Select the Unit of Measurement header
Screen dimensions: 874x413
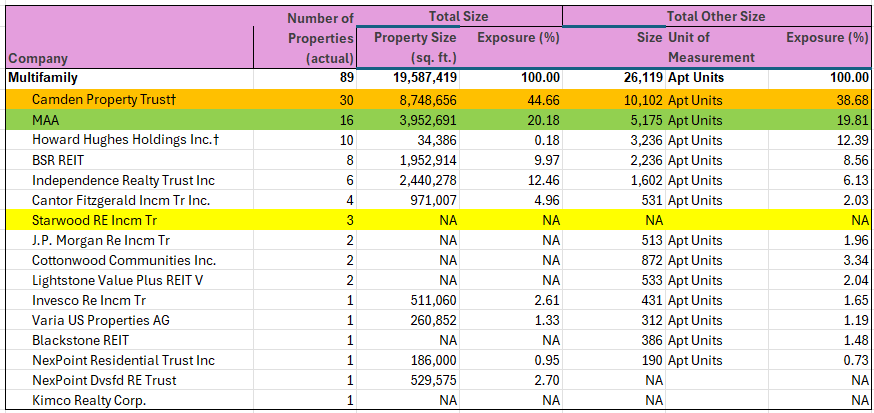[711, 47]
